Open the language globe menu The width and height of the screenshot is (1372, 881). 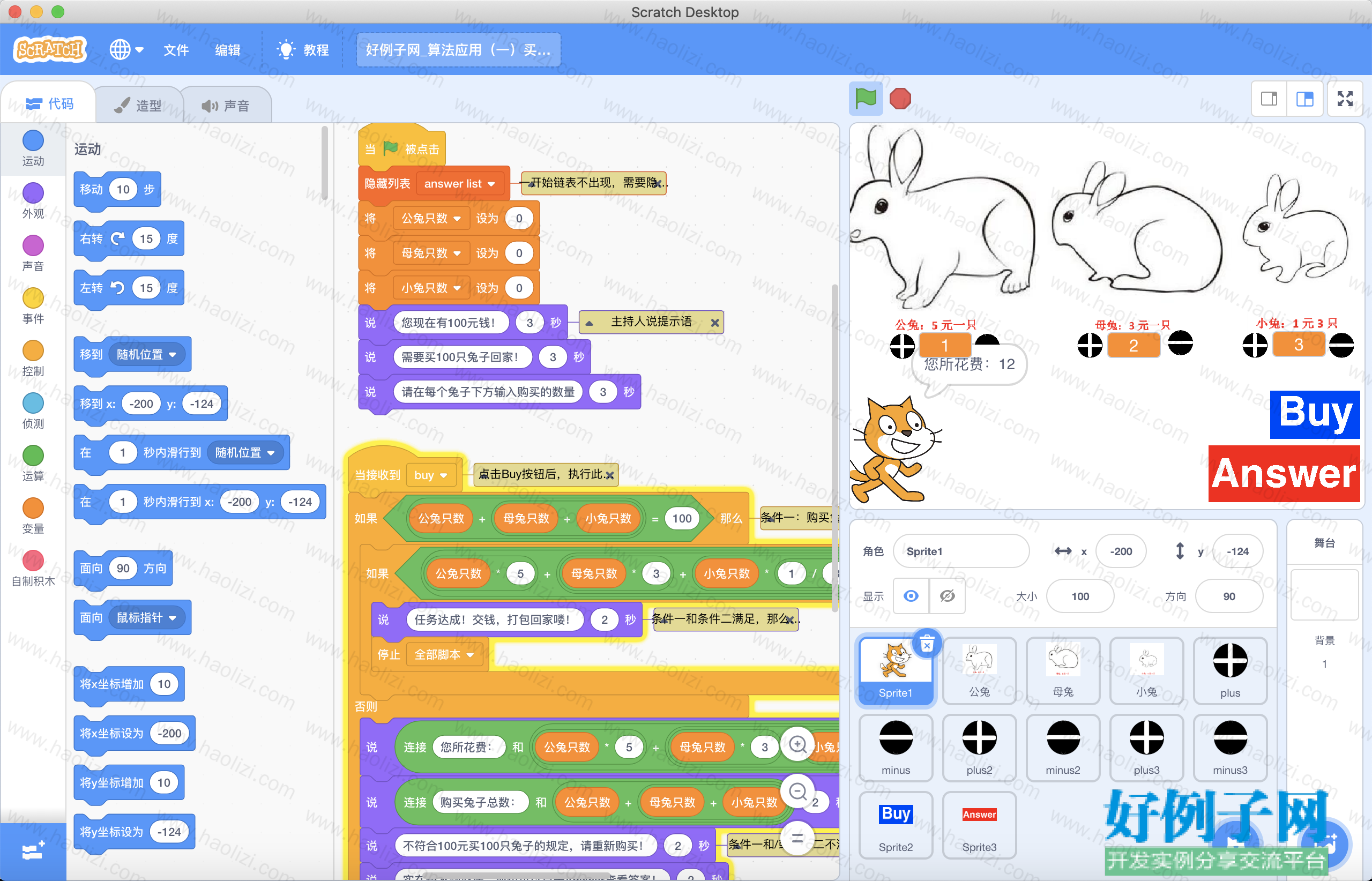[x=126, y=50]
